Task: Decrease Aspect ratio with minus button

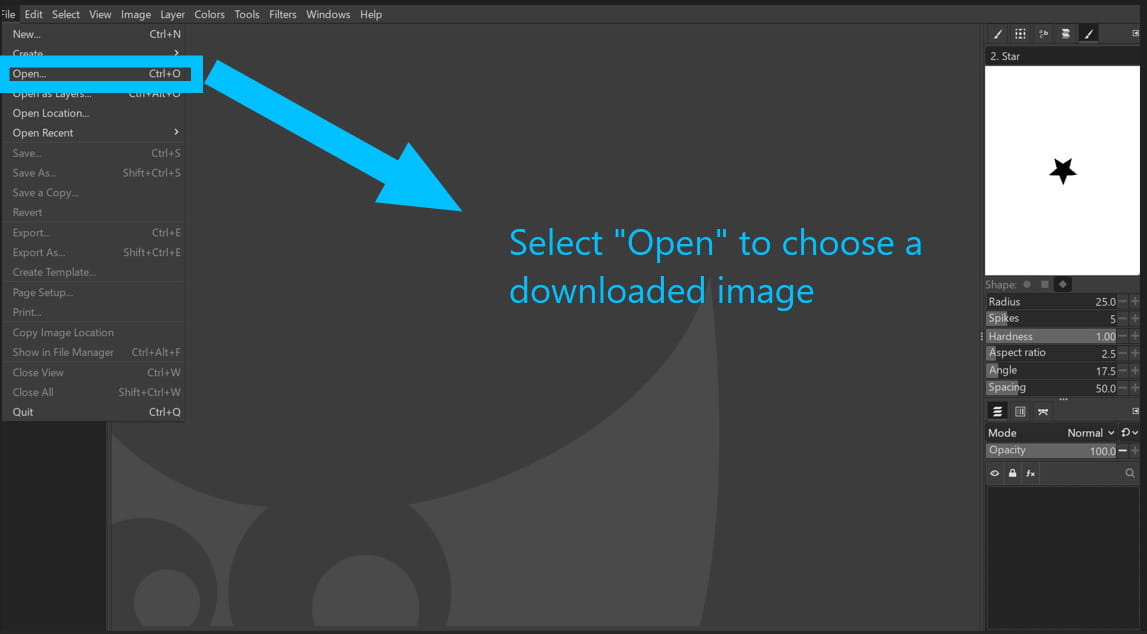Action: point(1123,353)
